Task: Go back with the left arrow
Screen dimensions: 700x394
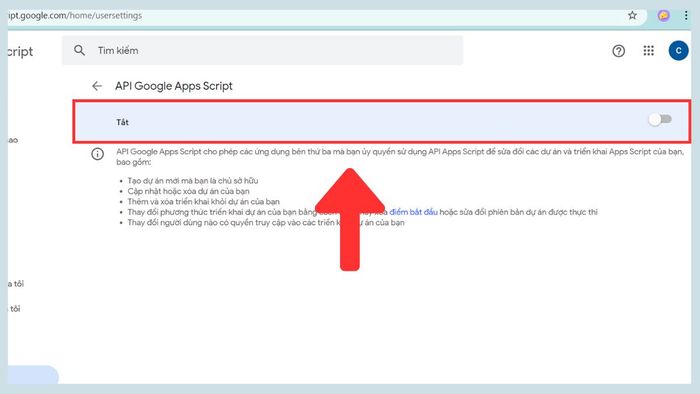Action: (x=97, y=86)
